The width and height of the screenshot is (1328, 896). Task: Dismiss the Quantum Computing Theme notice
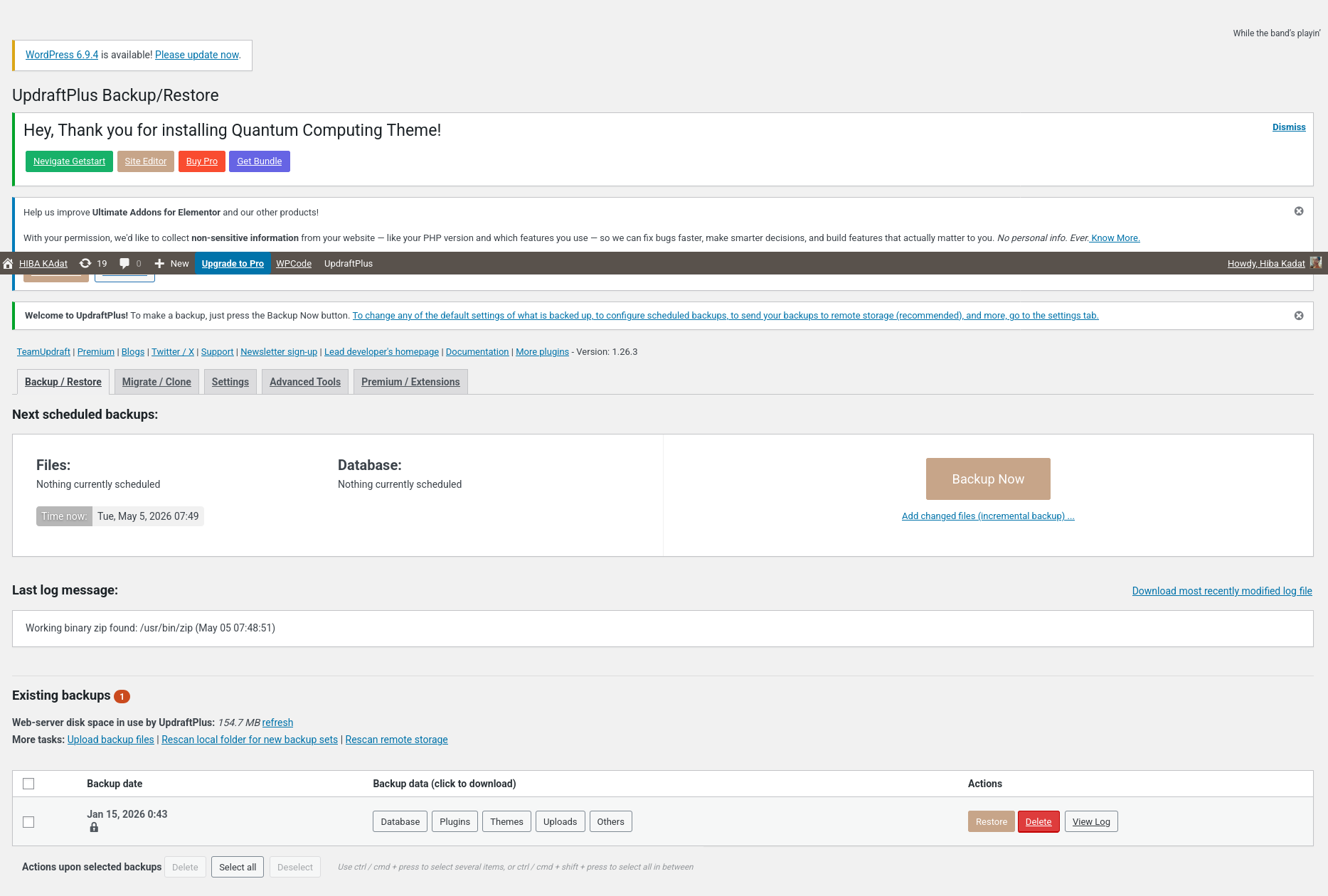[1289, 127]
